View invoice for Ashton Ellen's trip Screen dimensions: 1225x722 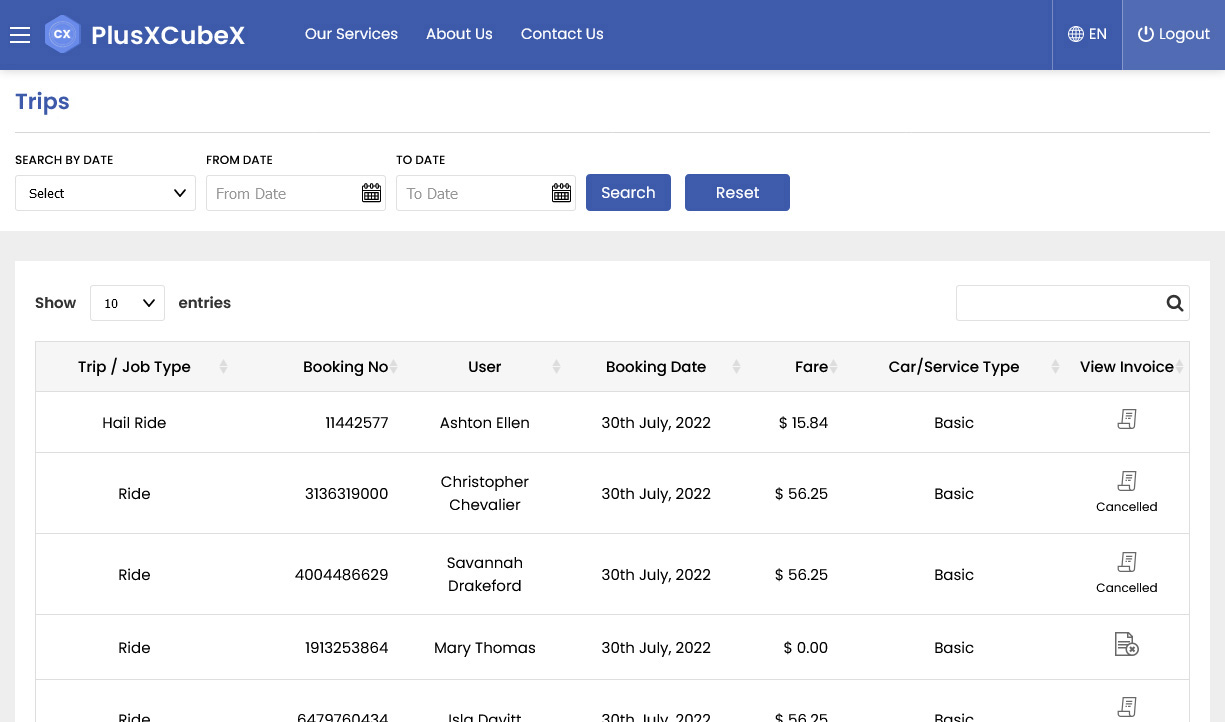click(x=1127, y=420)
